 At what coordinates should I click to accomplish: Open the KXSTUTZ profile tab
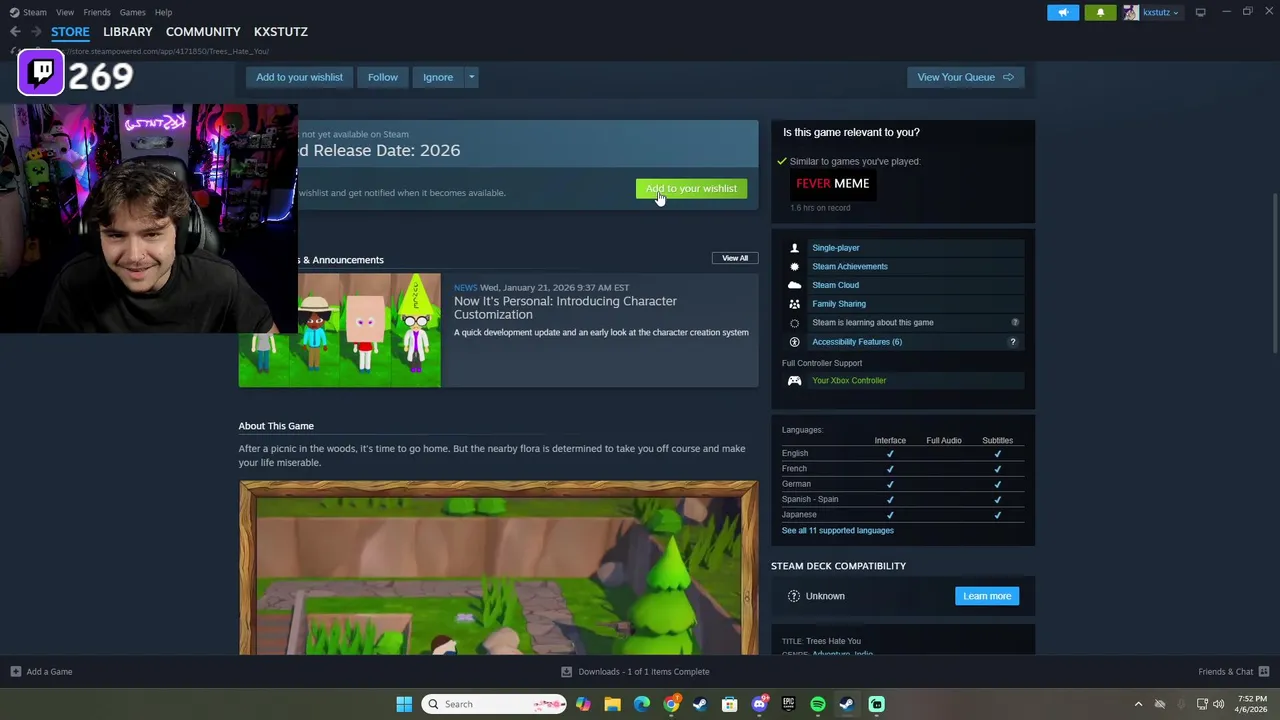(281, 32)
